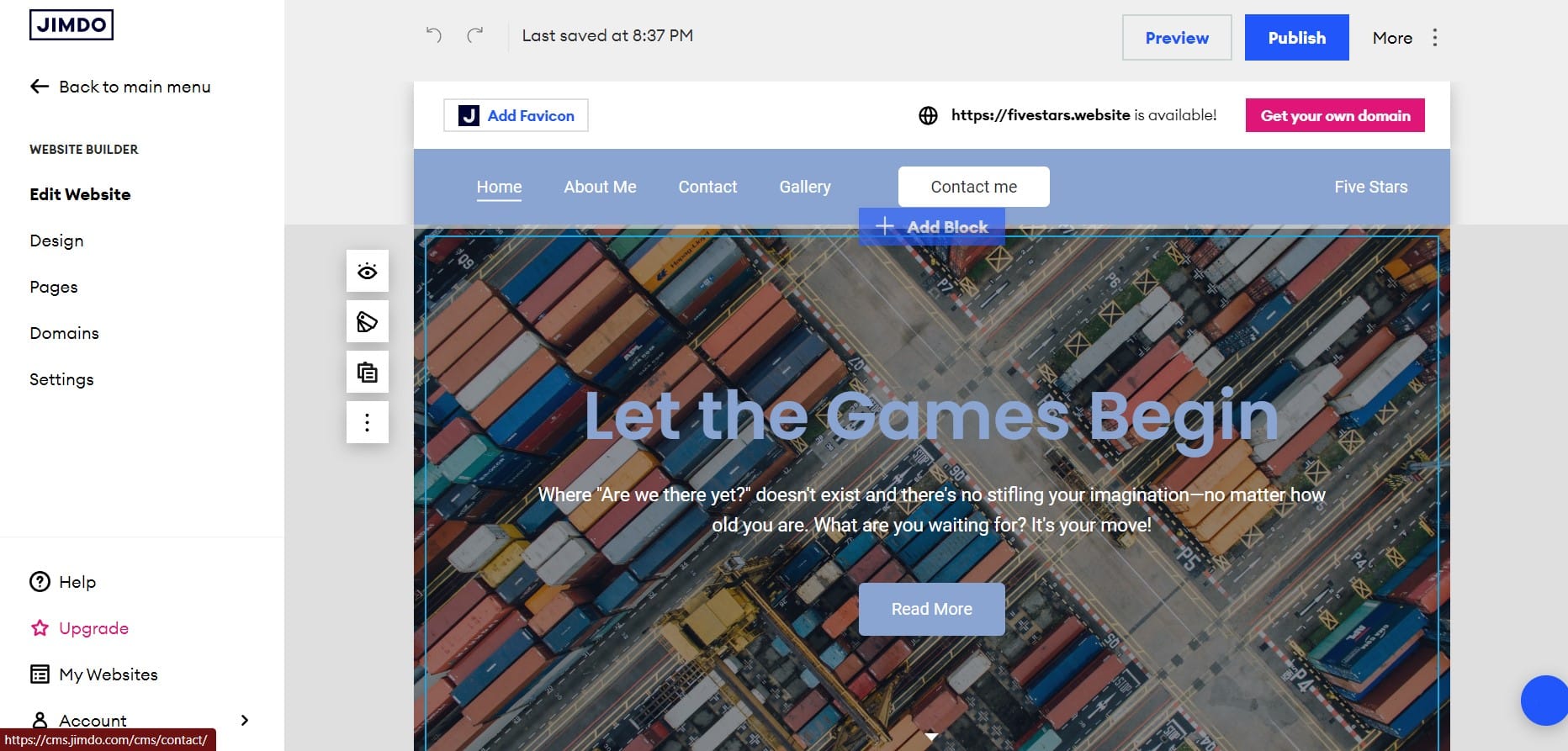
Task: Click the globe domain icon
Action: pos(928,116)
